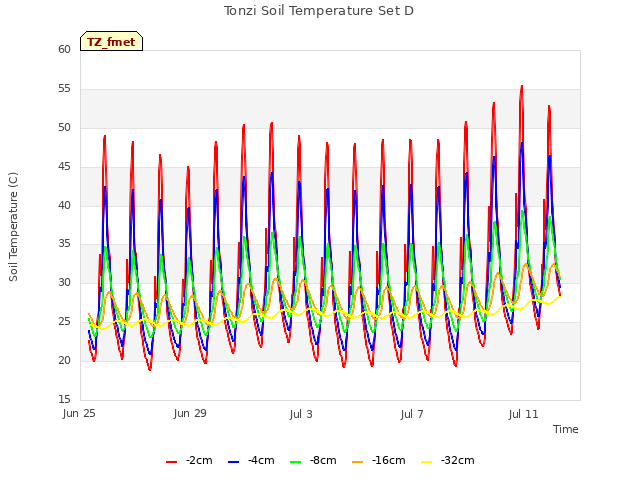Click the chart title Tonzi Soil Temperature Set D
The image size is (640, 480).
click(x=319, y=11)
